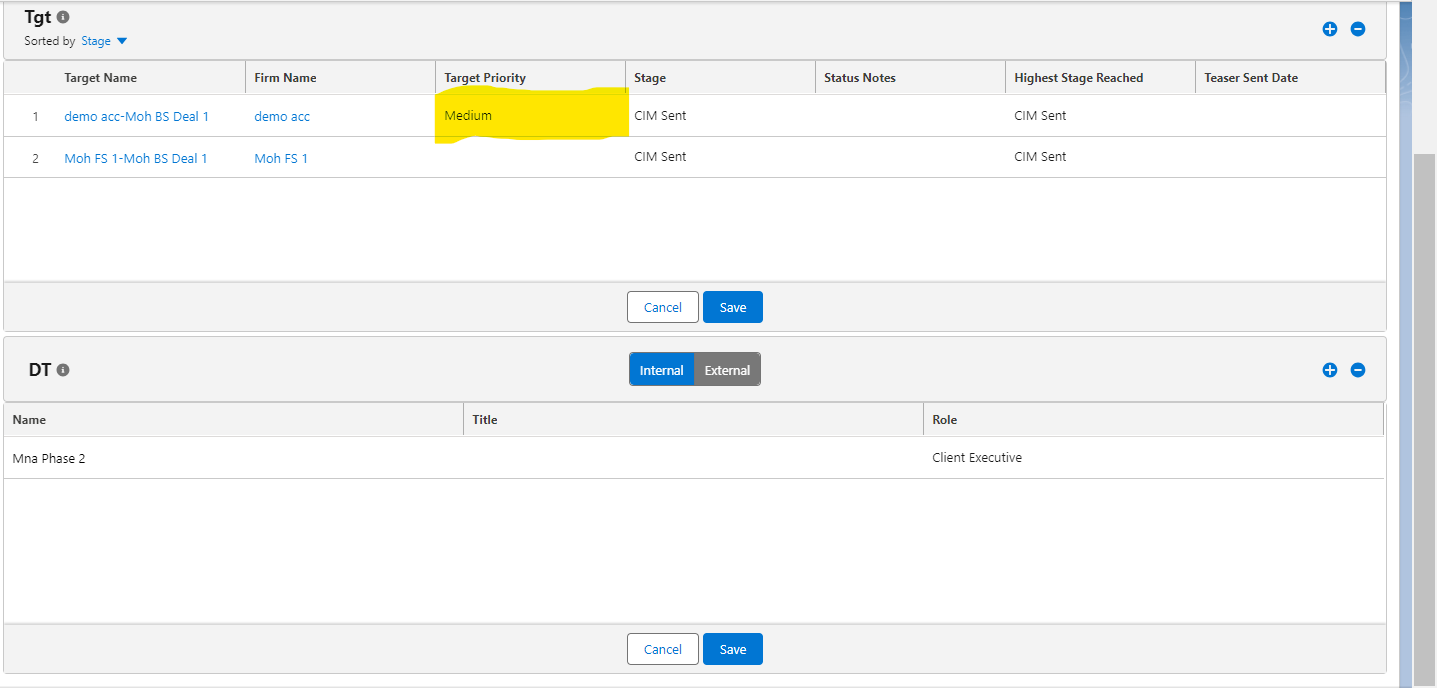Switch to Internal team view
Screen dimensions: 1437x688
point(661,370)
